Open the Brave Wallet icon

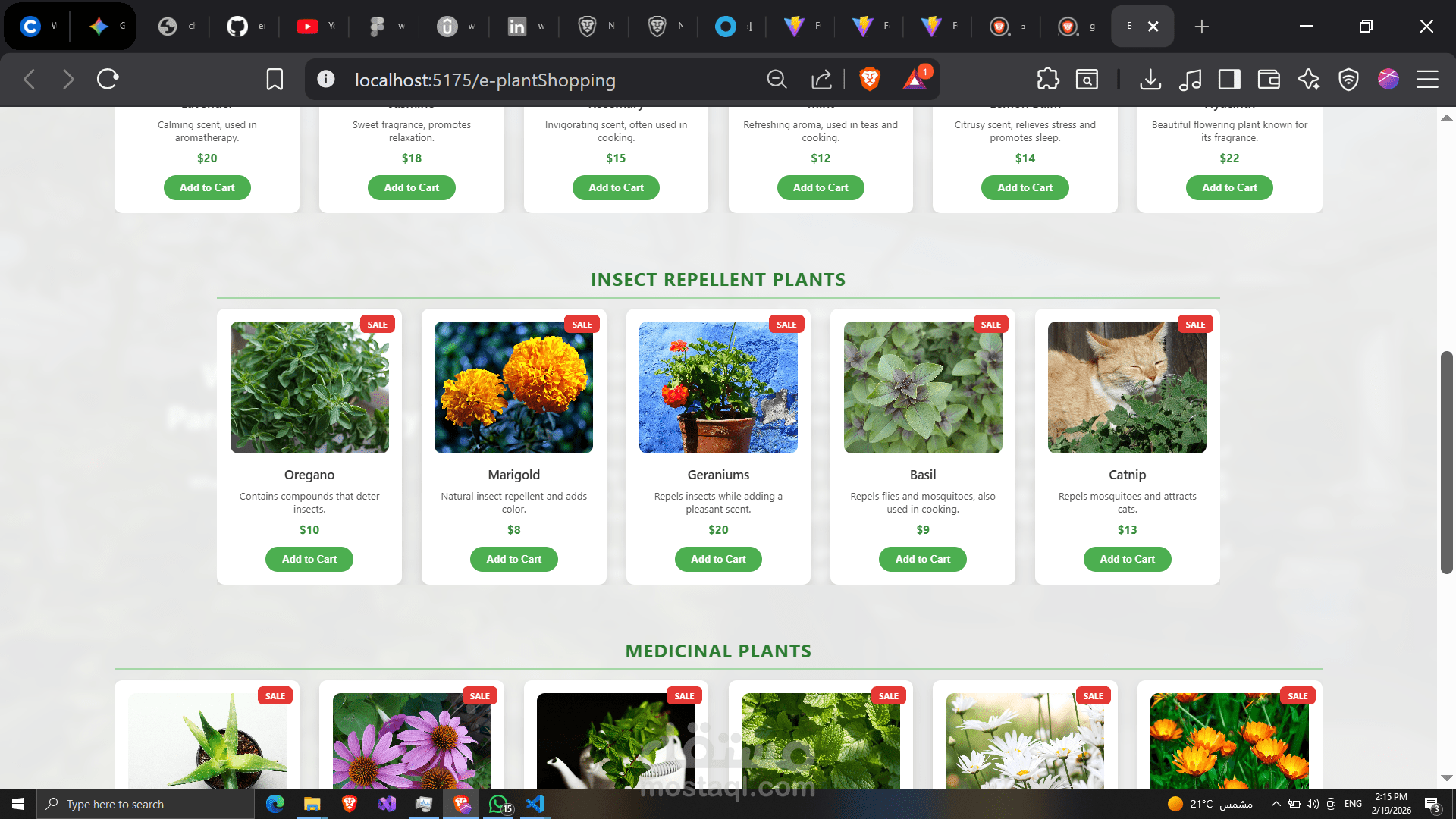click(1269, 79)
